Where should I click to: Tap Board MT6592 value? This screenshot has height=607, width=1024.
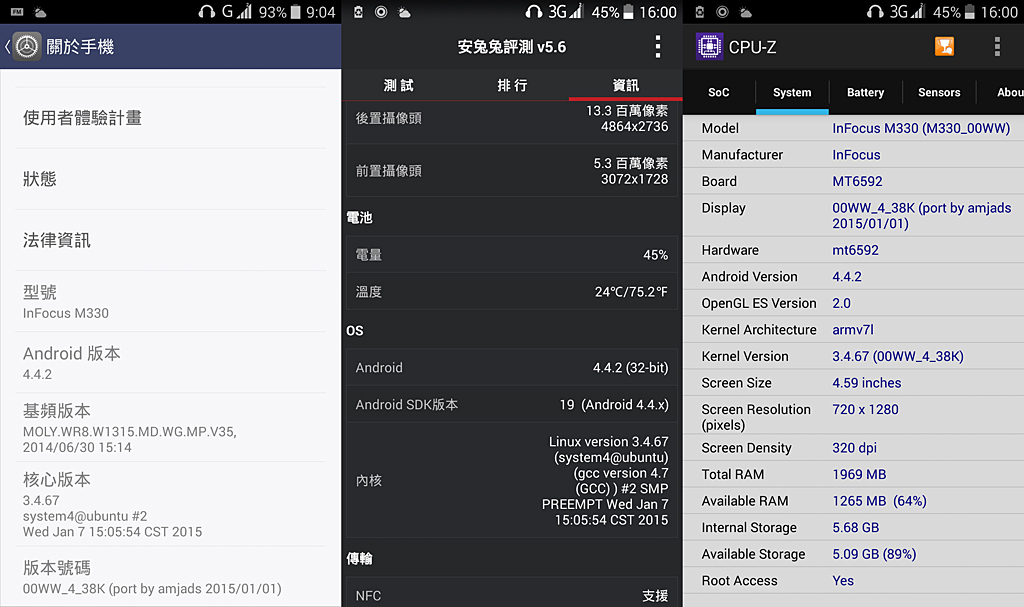[857, 181]
